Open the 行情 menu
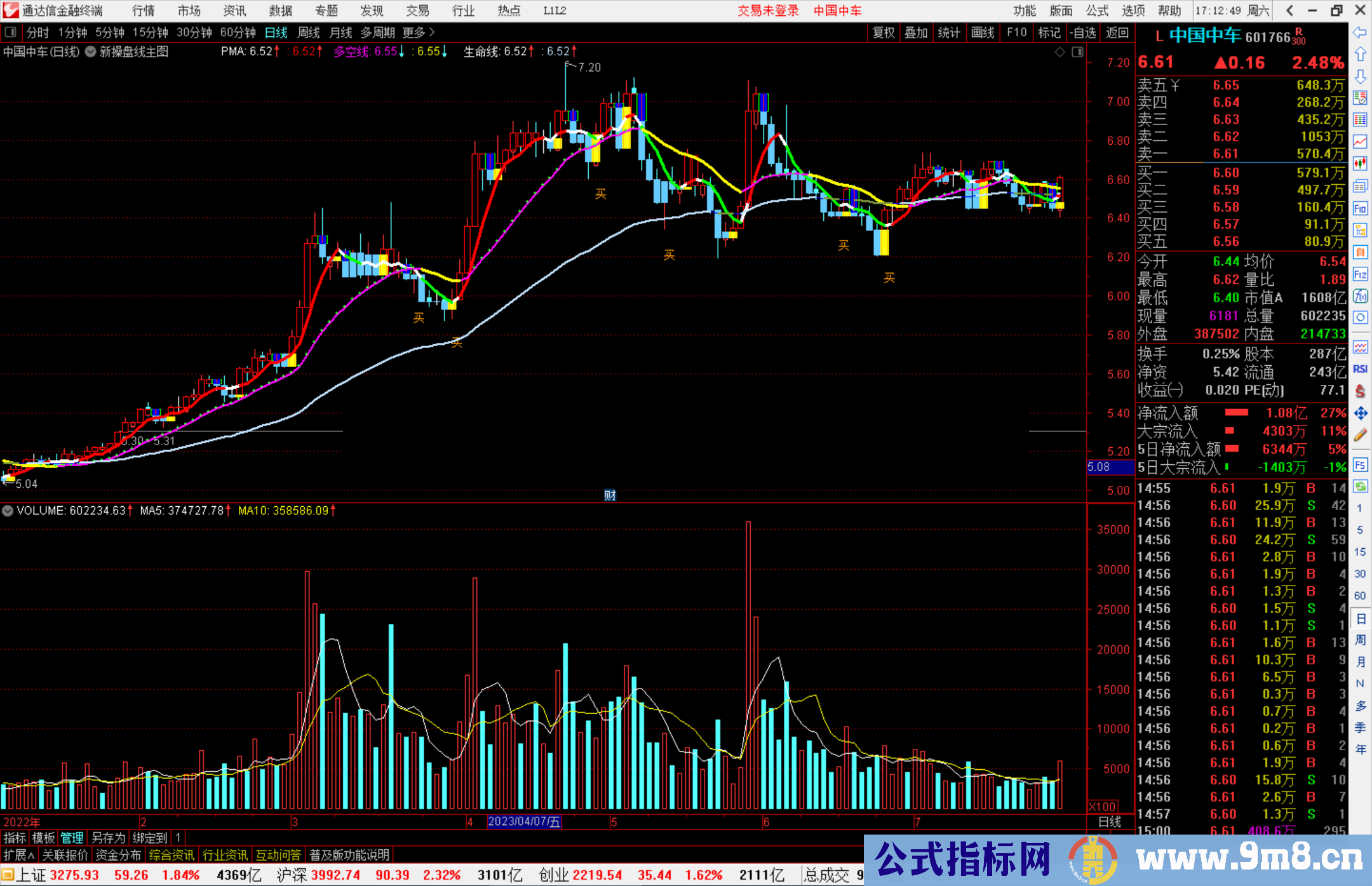Screen dimensions: 1372x886 coord(144,11)
